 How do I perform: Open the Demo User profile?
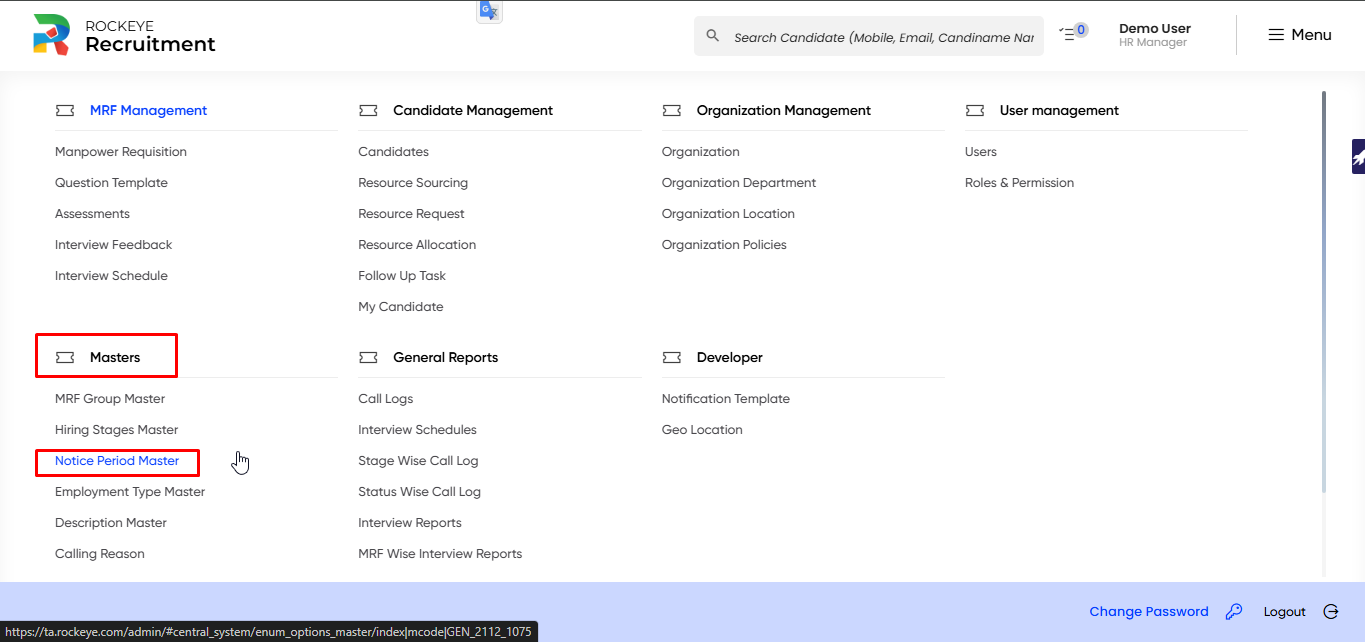[1154, 35]
